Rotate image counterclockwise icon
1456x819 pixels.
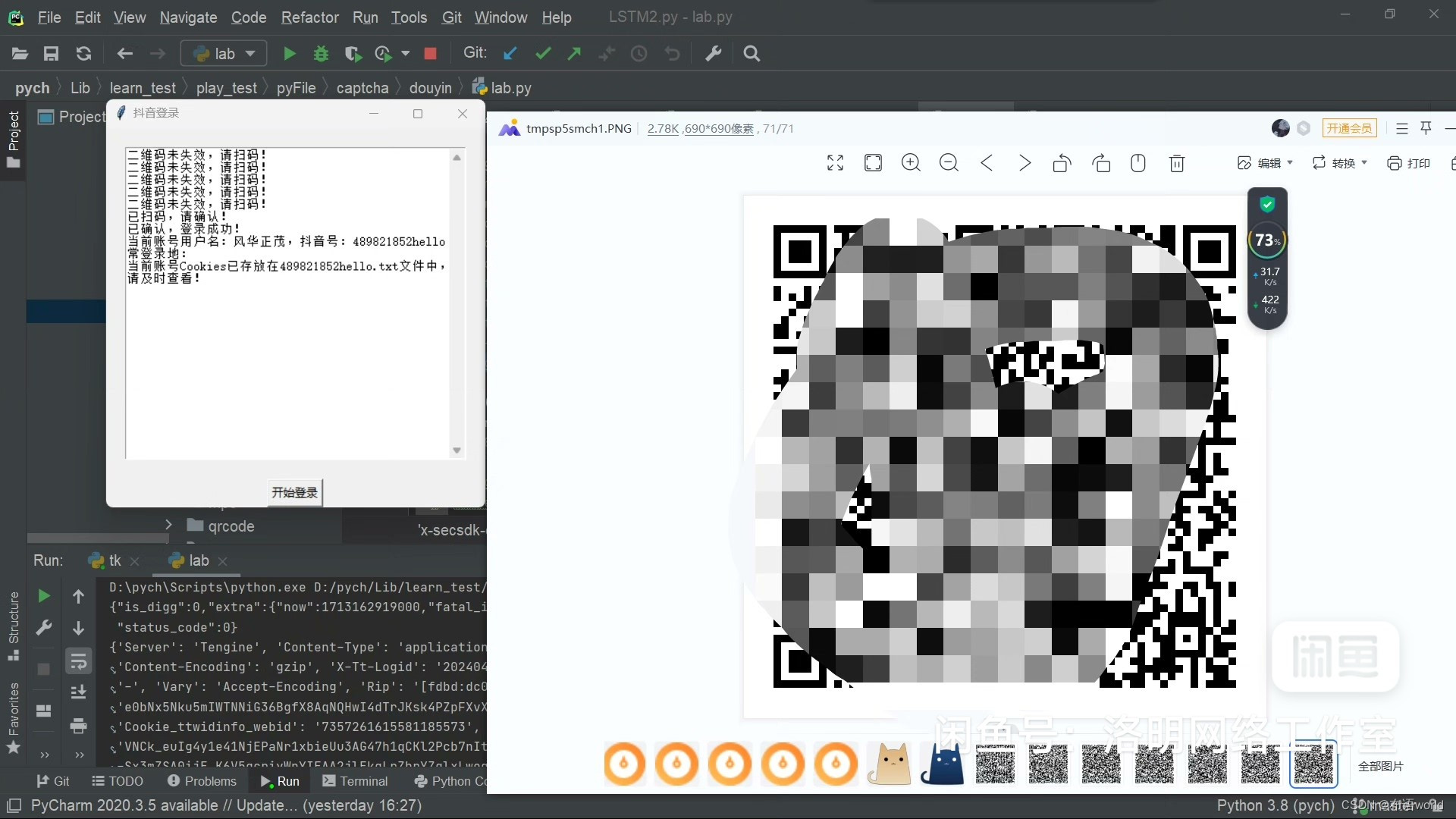click(1062, 163)
